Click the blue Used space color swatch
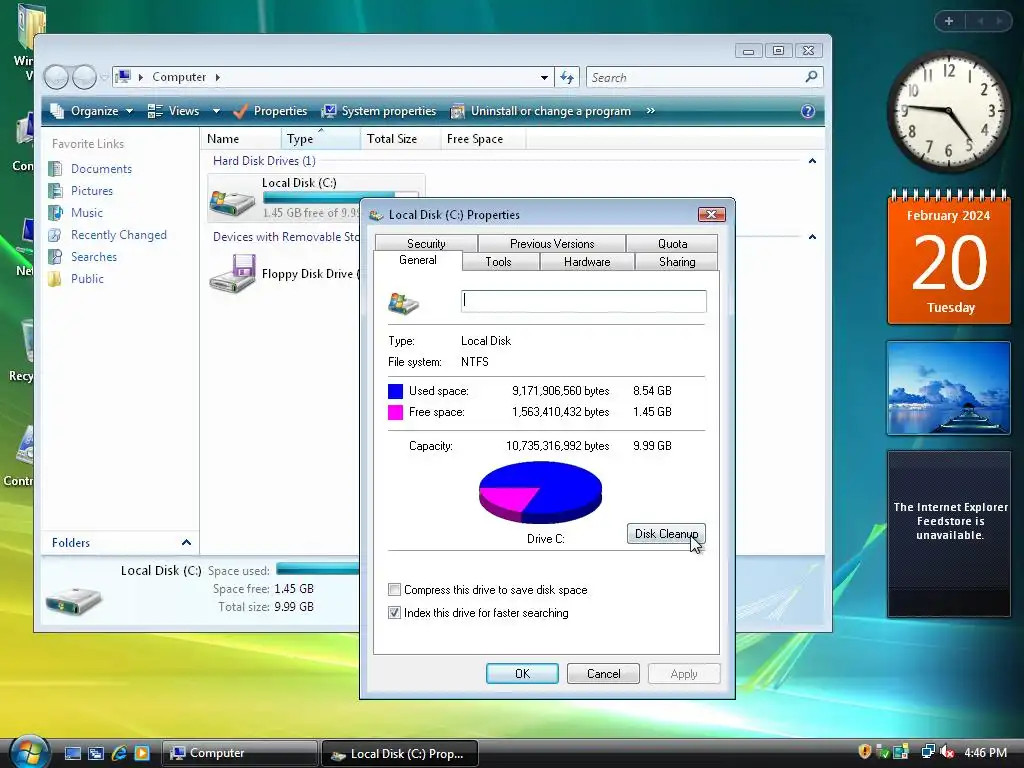Image resolution: width=1024 pixels, height=768 pixels. tap(395, 391)
